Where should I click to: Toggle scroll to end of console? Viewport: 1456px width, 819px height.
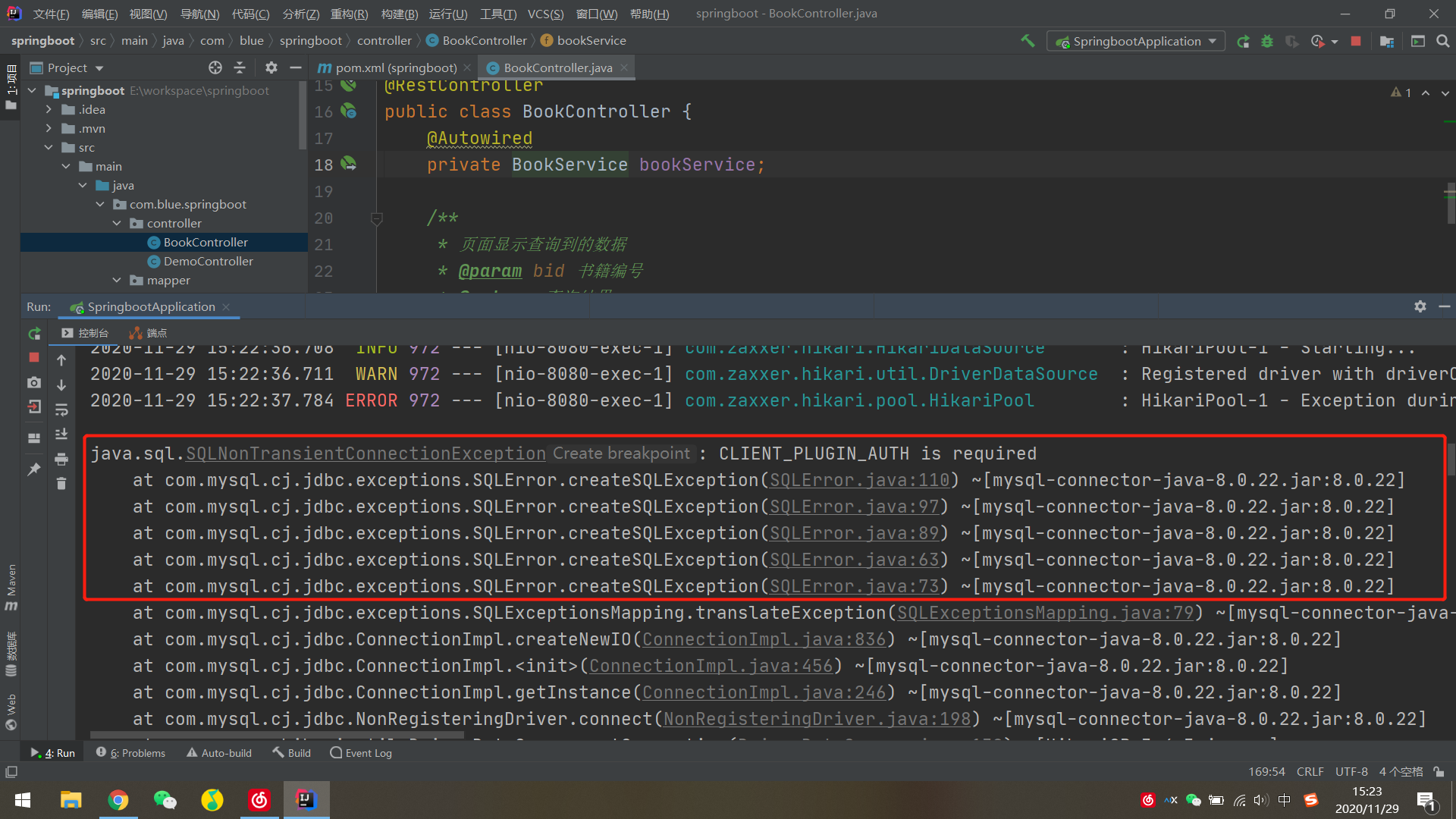61,434
